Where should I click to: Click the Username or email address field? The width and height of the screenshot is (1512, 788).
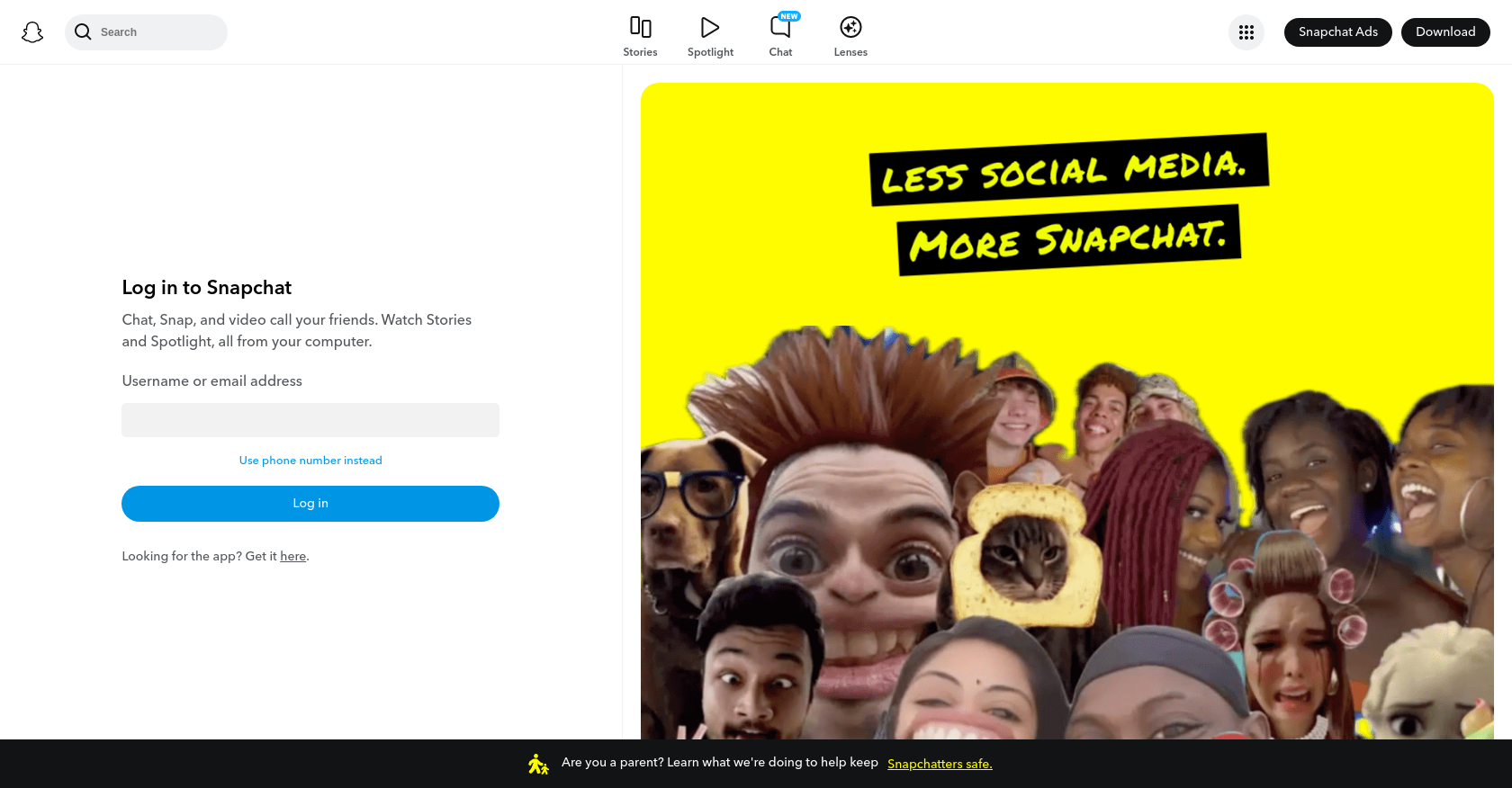310,420
